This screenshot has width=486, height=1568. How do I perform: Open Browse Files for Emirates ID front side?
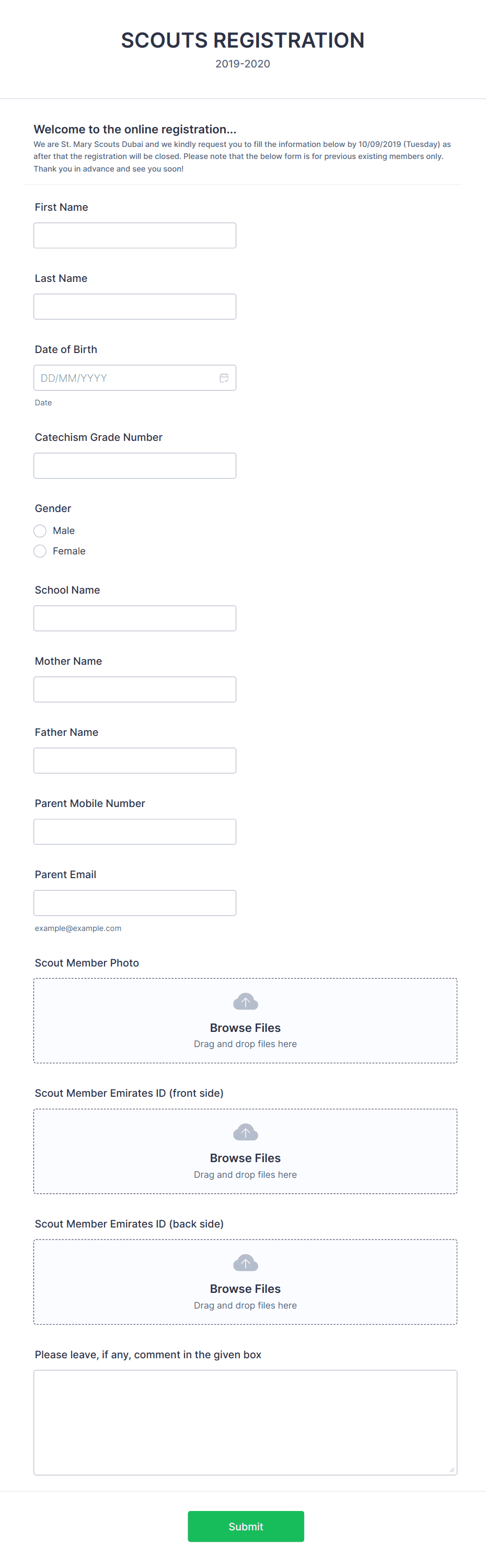[x=245, y=1158]
